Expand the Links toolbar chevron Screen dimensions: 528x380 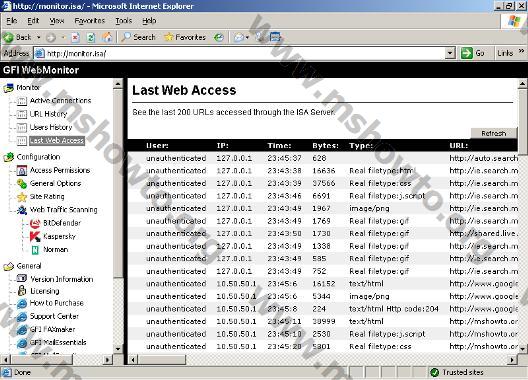point(521,51)
